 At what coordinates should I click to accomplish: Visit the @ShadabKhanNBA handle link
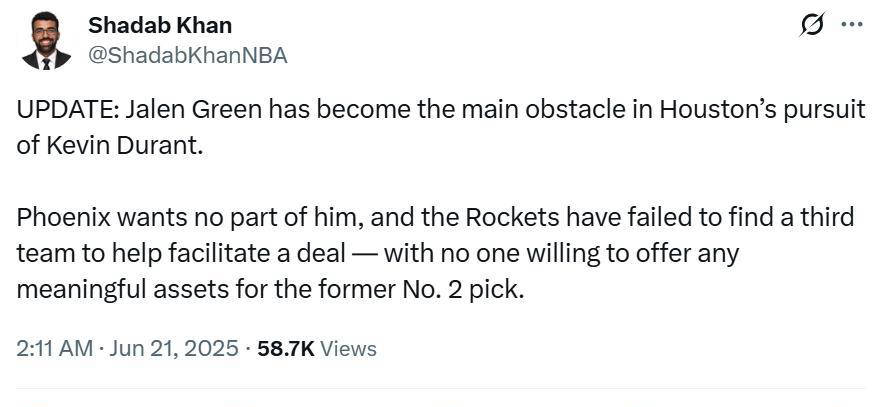[x=188, y=55]
